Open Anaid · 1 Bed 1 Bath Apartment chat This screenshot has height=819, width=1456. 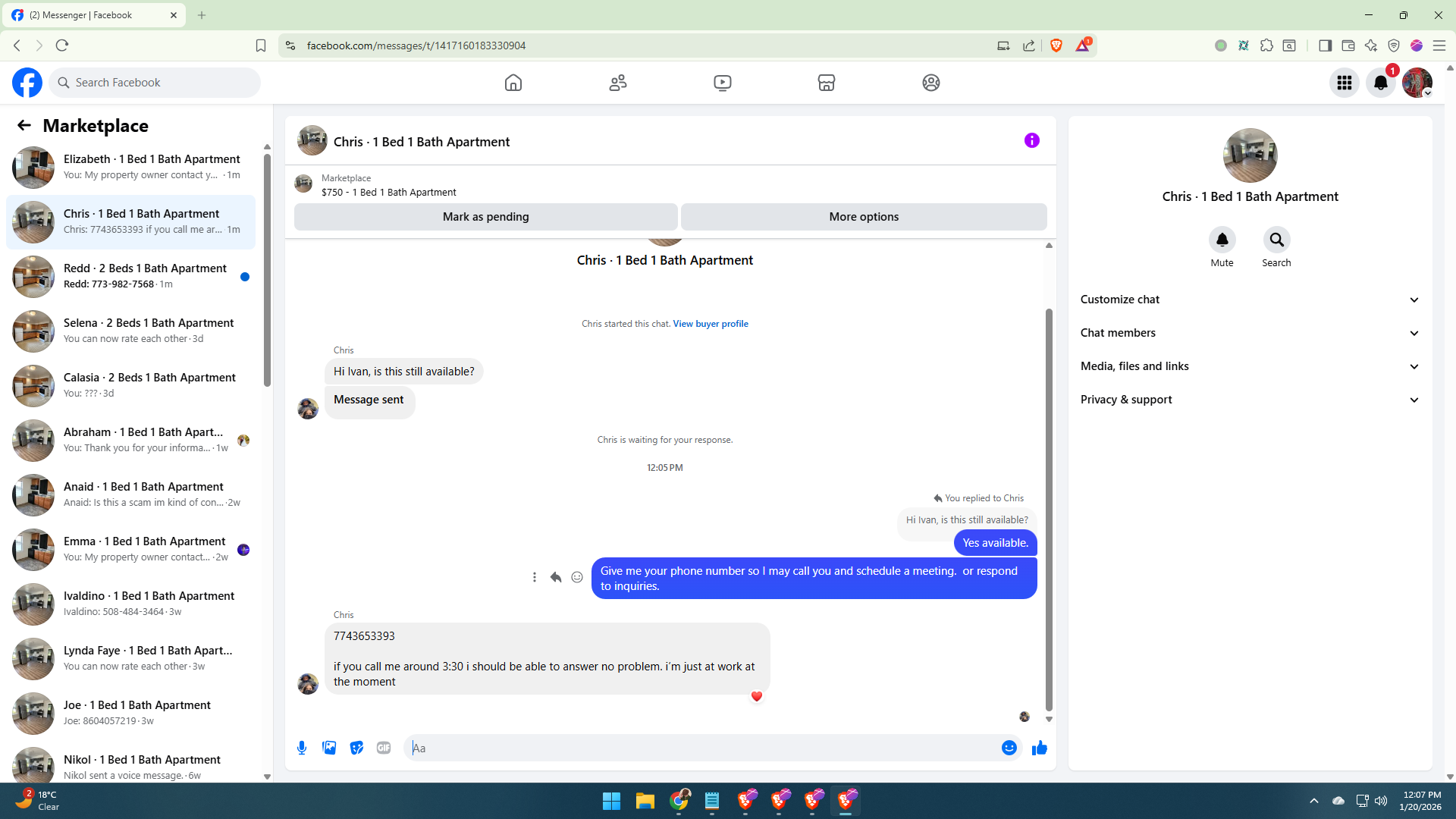click(x=130, y=495)
